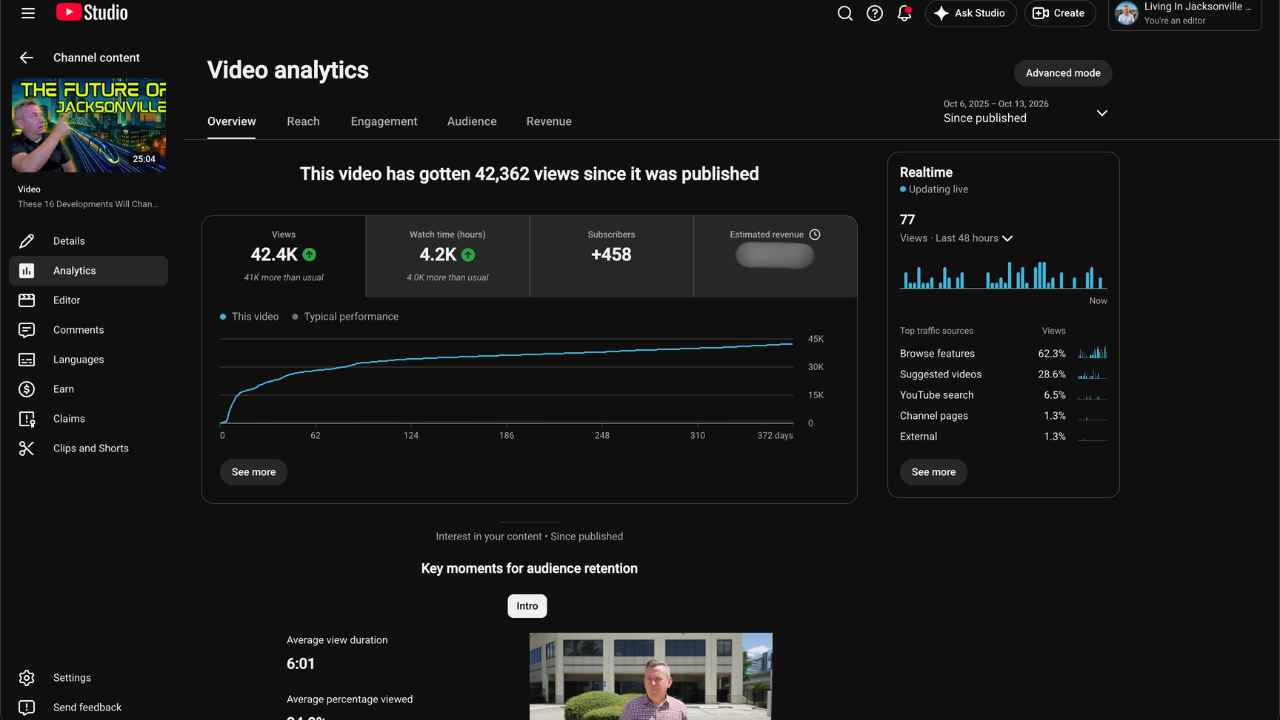Switch to the Overview tab
Viewport: 1280px width, 720px height.
coord(232,121)
